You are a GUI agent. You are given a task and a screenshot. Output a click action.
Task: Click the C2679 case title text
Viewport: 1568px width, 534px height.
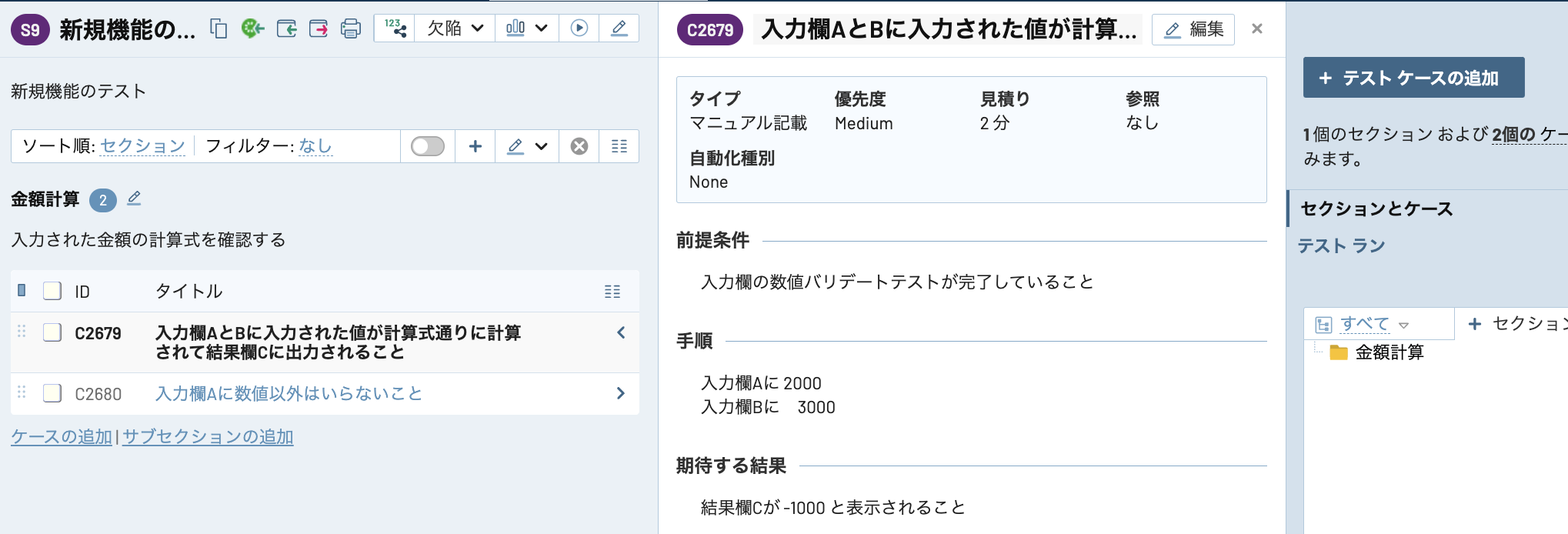click(339, 342)
